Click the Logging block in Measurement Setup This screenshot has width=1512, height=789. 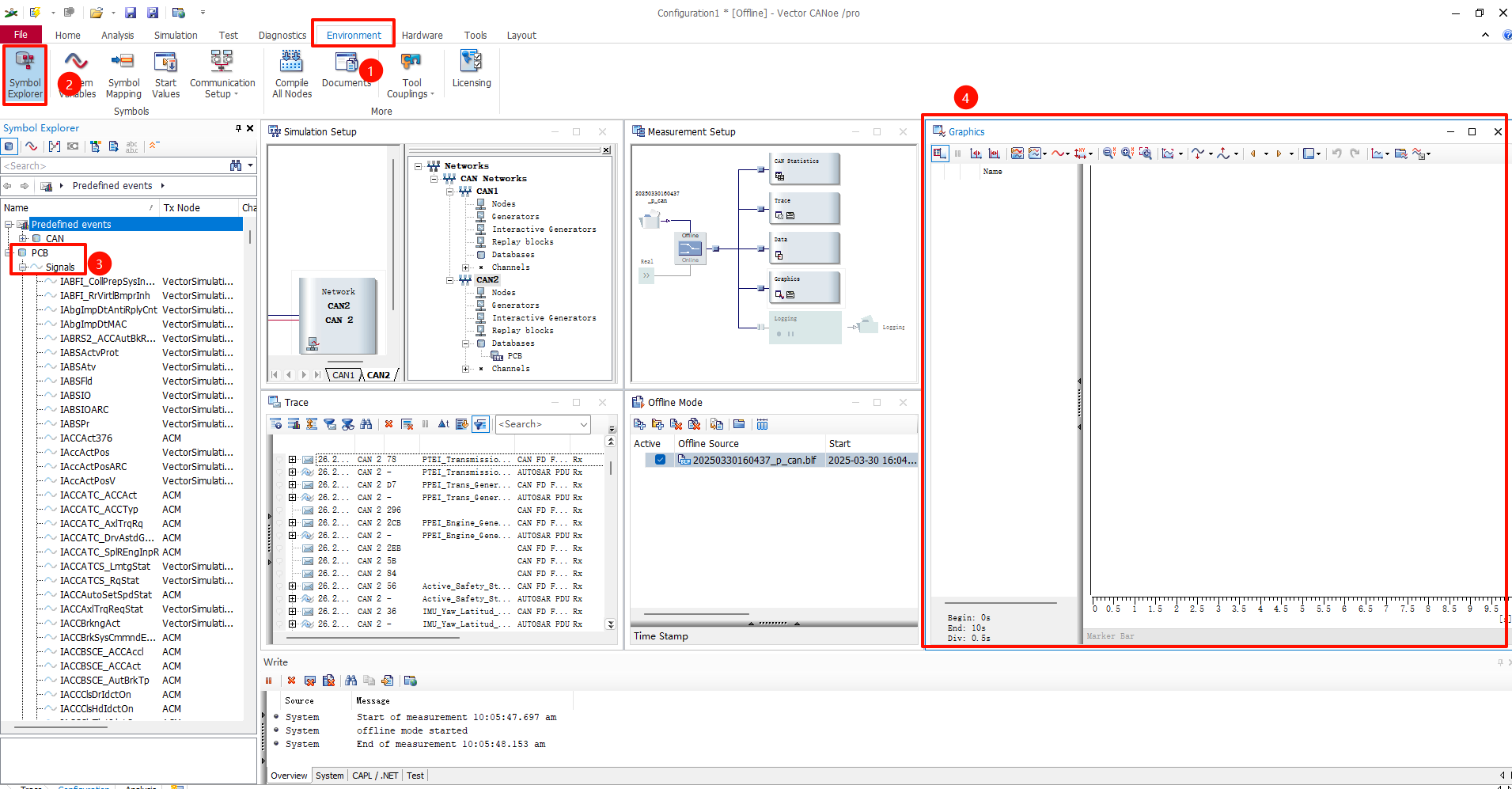coord(806,327)
